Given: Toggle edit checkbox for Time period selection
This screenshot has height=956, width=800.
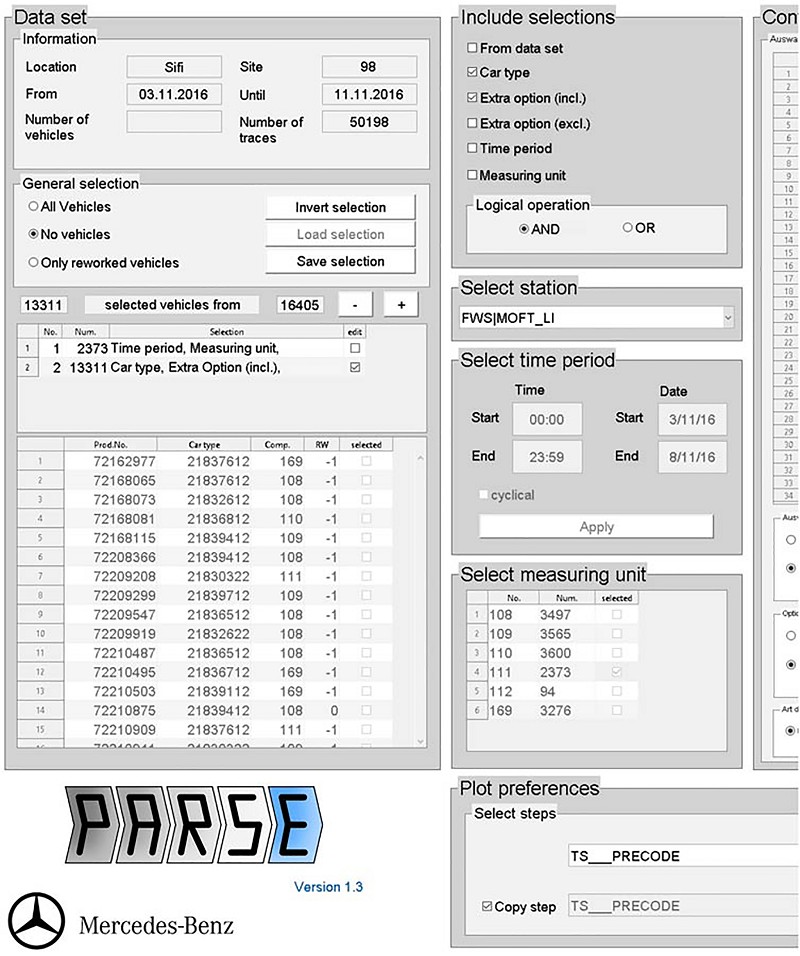Looking at the screenshot, I should pyautogui.click(x=355, y=348).
